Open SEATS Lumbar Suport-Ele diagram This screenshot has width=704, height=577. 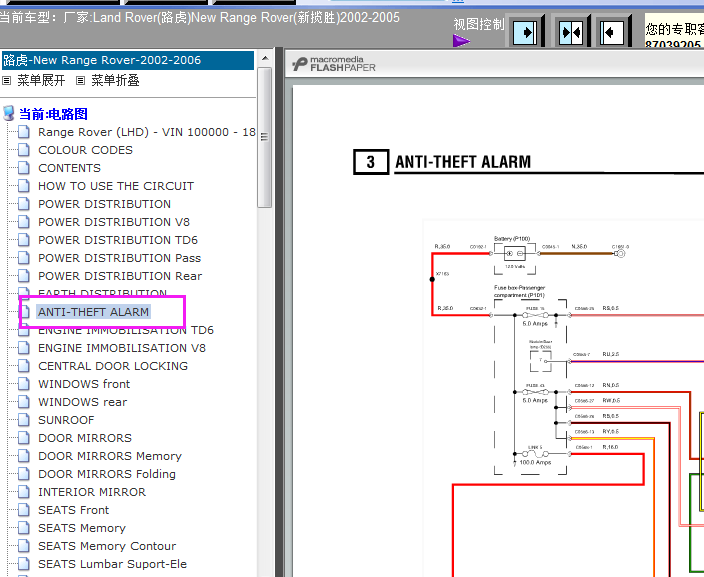click(x=112, y=564)
